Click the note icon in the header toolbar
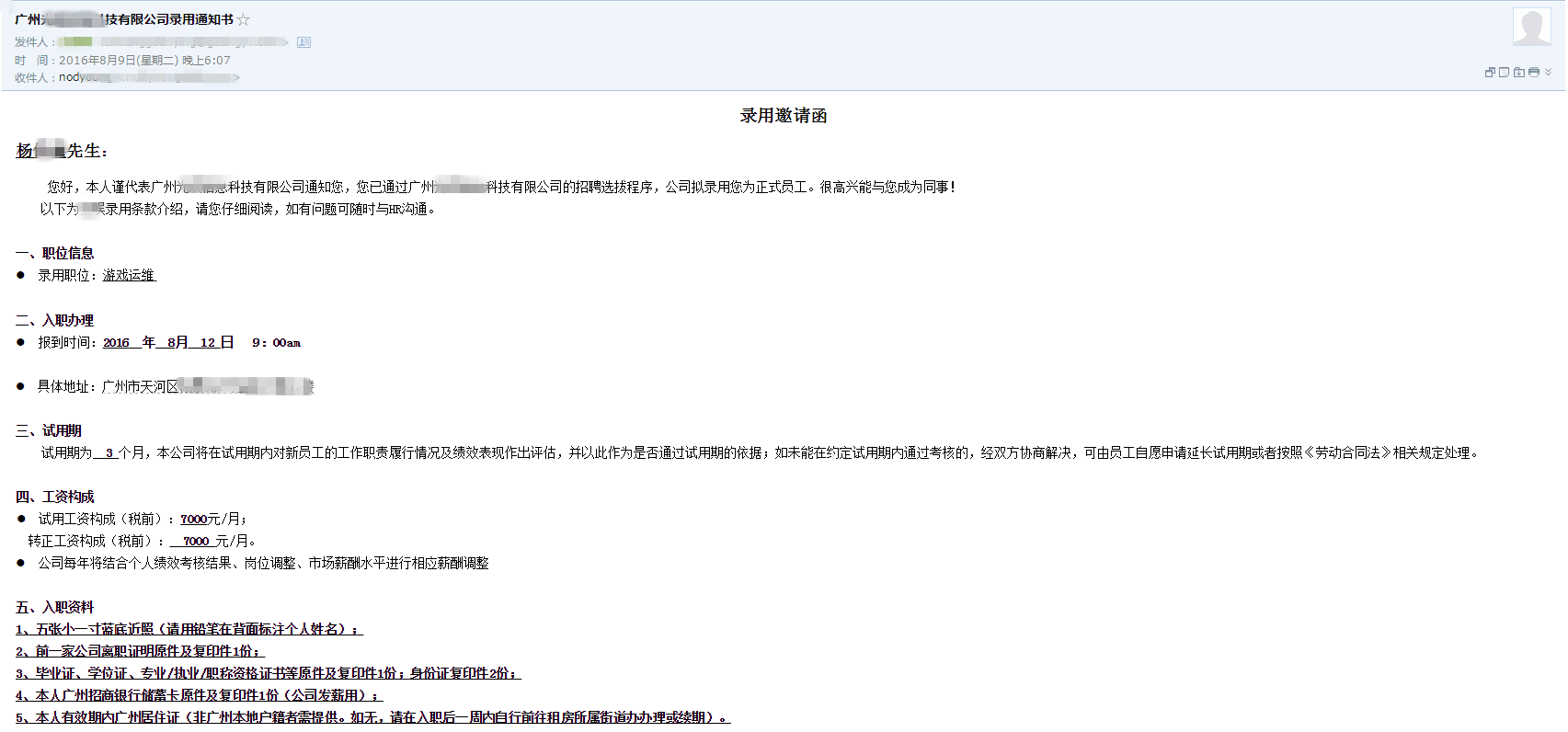Image resolution: width=1568 pixels, height=732 pixels. tap(1505, 72)
